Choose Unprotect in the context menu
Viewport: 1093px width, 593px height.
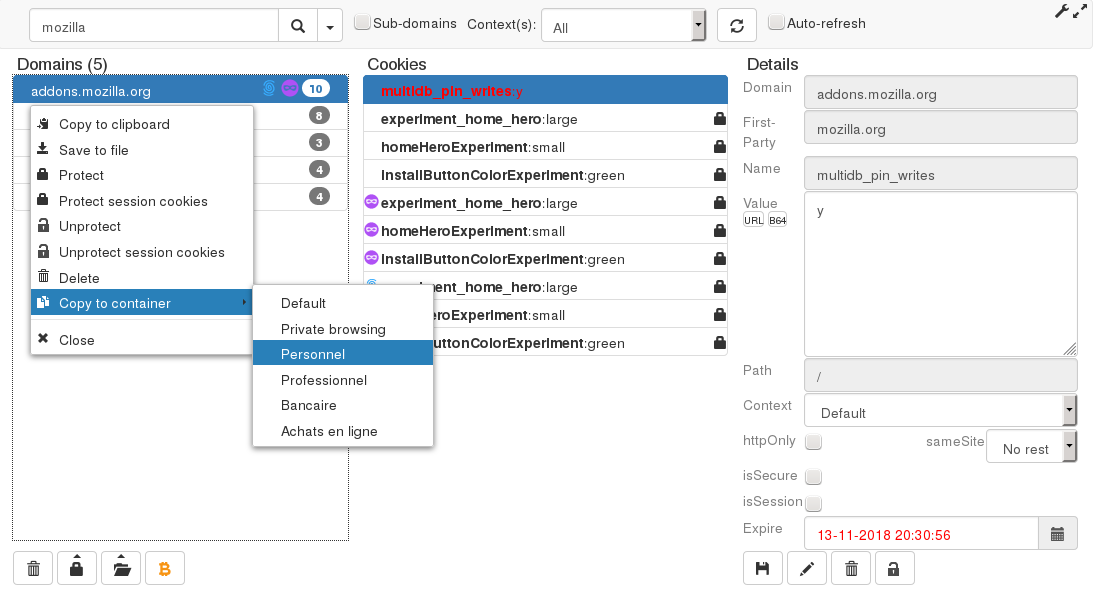pos(142,226)
